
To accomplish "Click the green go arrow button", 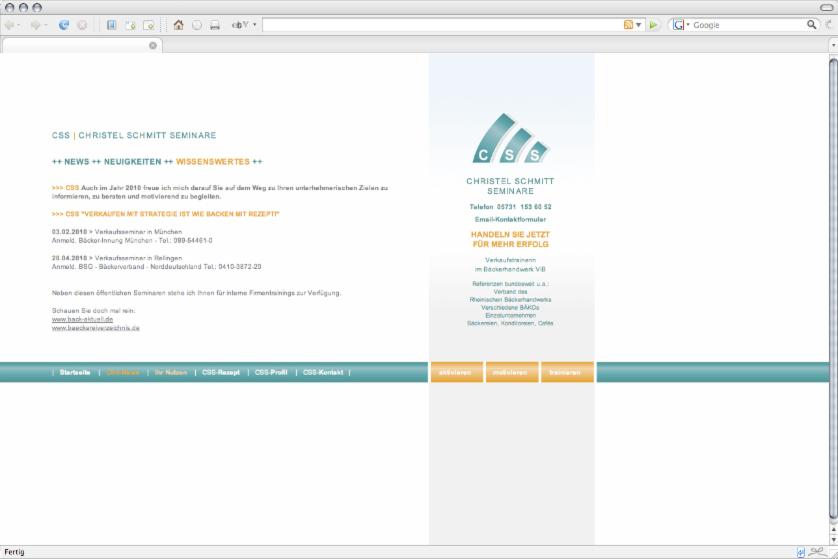I will pos(654,25).
